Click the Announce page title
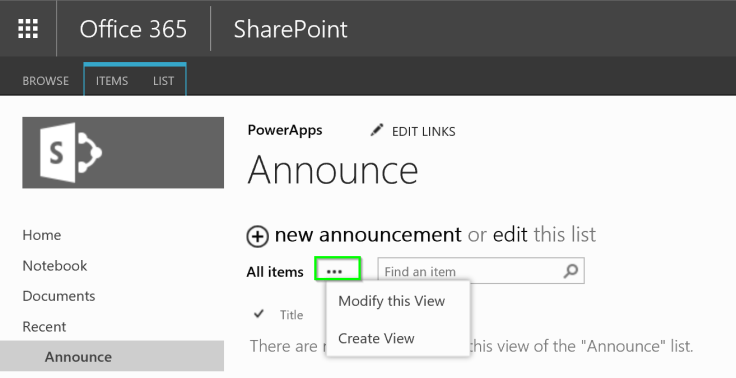This screenshot has width=736, height=378. (333, 170)
